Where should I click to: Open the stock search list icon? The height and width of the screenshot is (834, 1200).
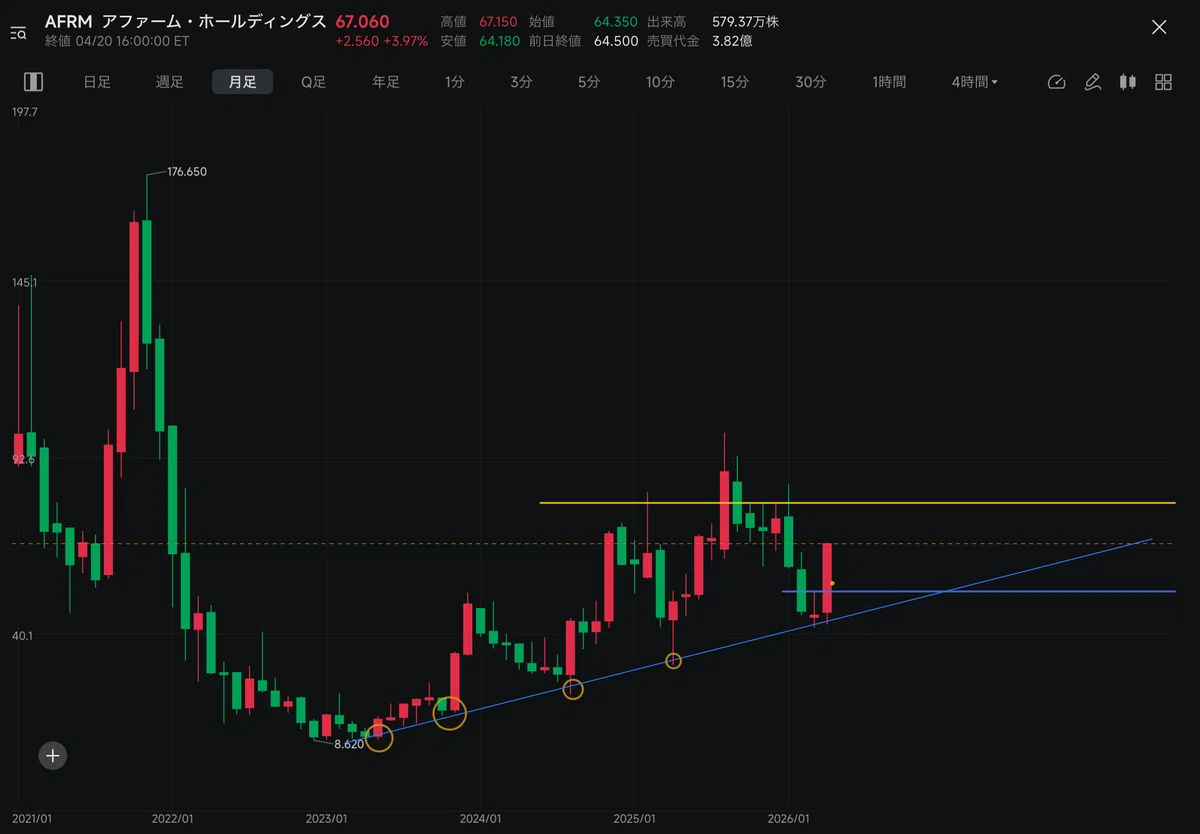(x=19, y=33)
